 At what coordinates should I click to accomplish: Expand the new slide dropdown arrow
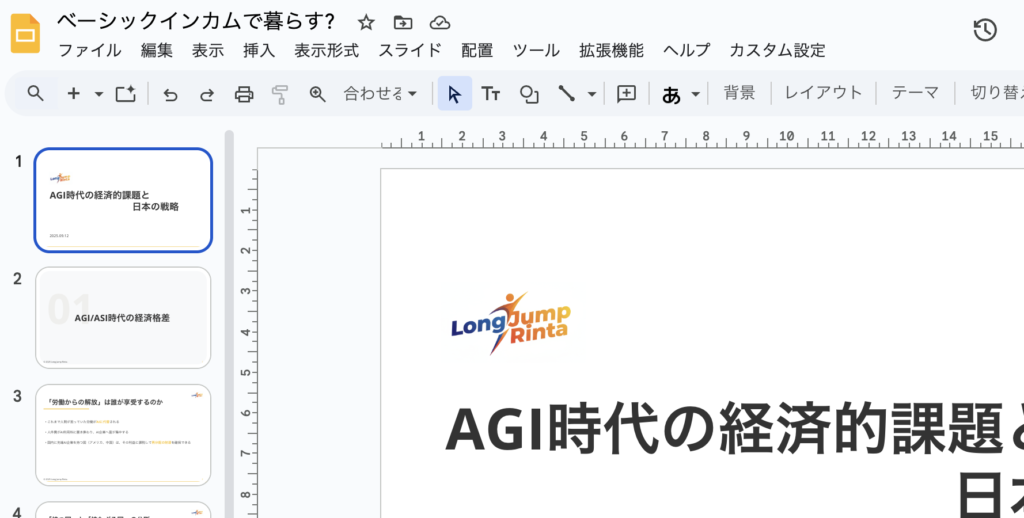pos(98,94)
